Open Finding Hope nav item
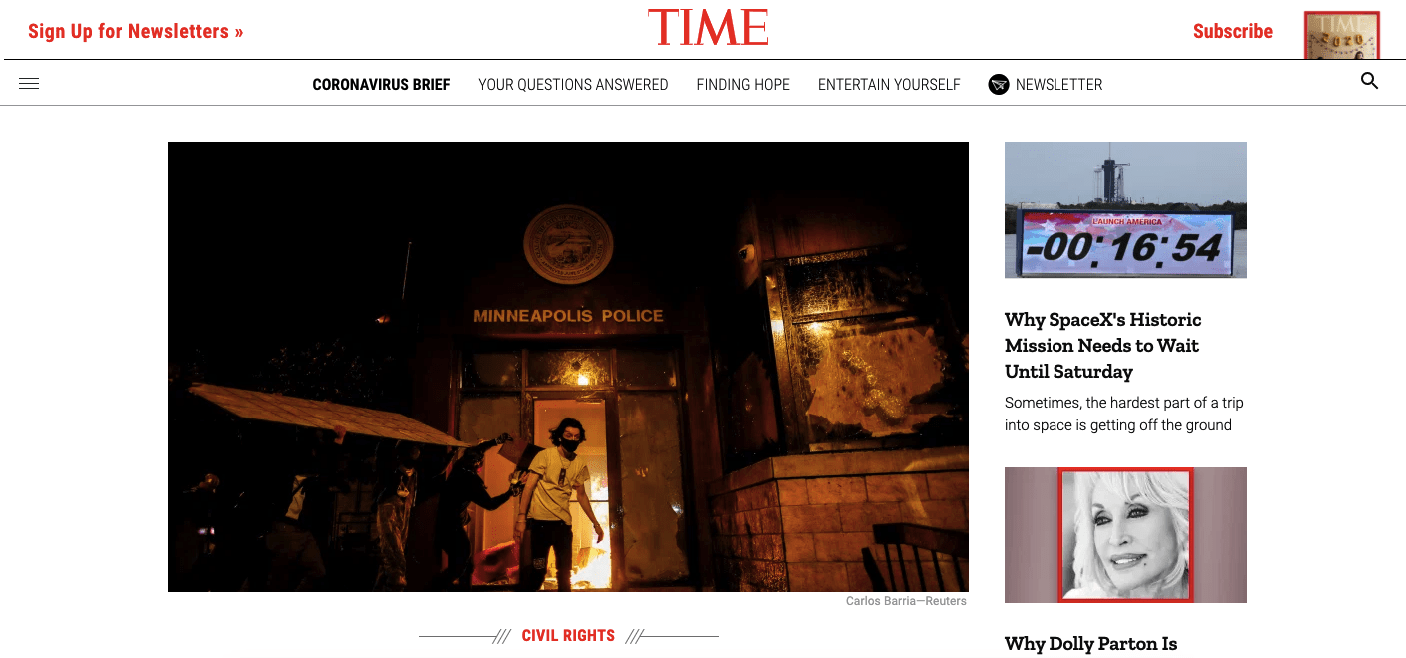Image resolution: width=1406 pixels, height=658 pixels. click(x=743, y=85)
